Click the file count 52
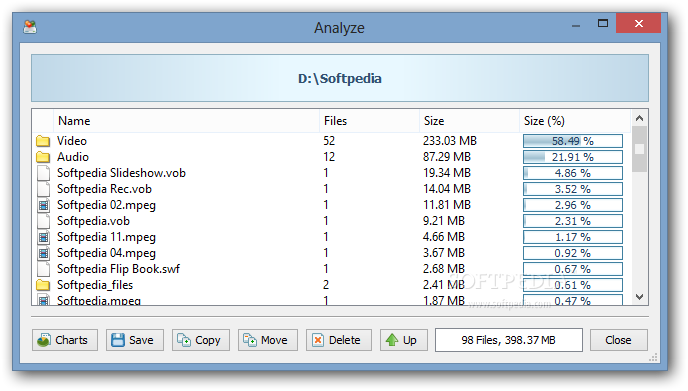 (x=329, y=141)
